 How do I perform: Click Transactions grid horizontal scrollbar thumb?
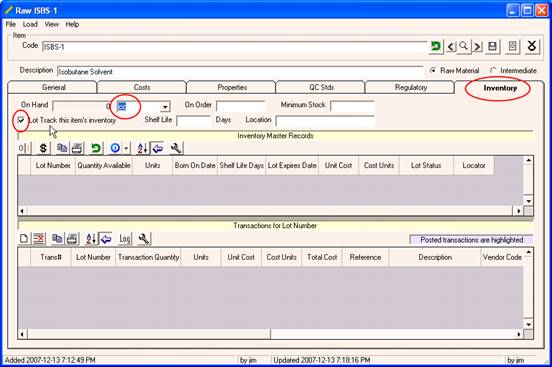click(149, 334)
